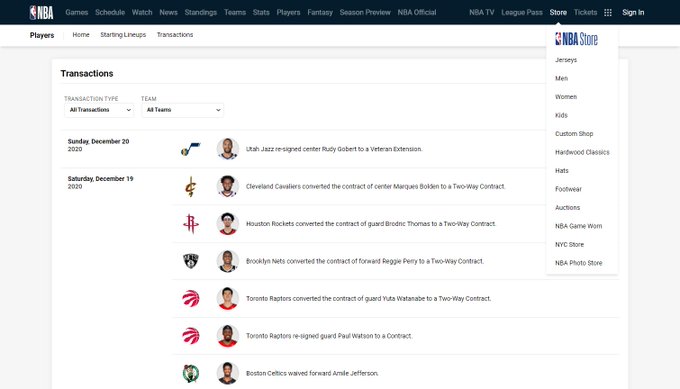Open Paul Watson's player headshot

tap(228, 336)
